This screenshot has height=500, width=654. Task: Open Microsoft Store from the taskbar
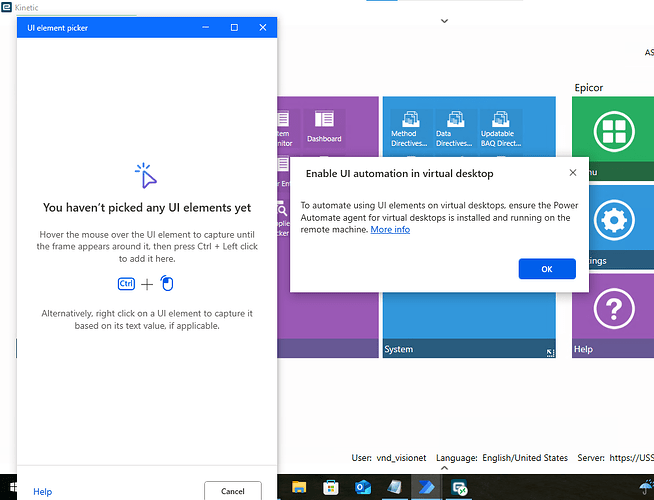pos(331,487)
